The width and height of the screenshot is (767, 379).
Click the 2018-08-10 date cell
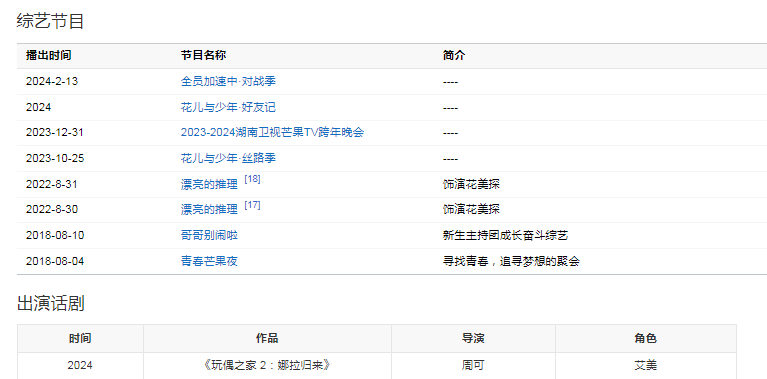point(55,235)
